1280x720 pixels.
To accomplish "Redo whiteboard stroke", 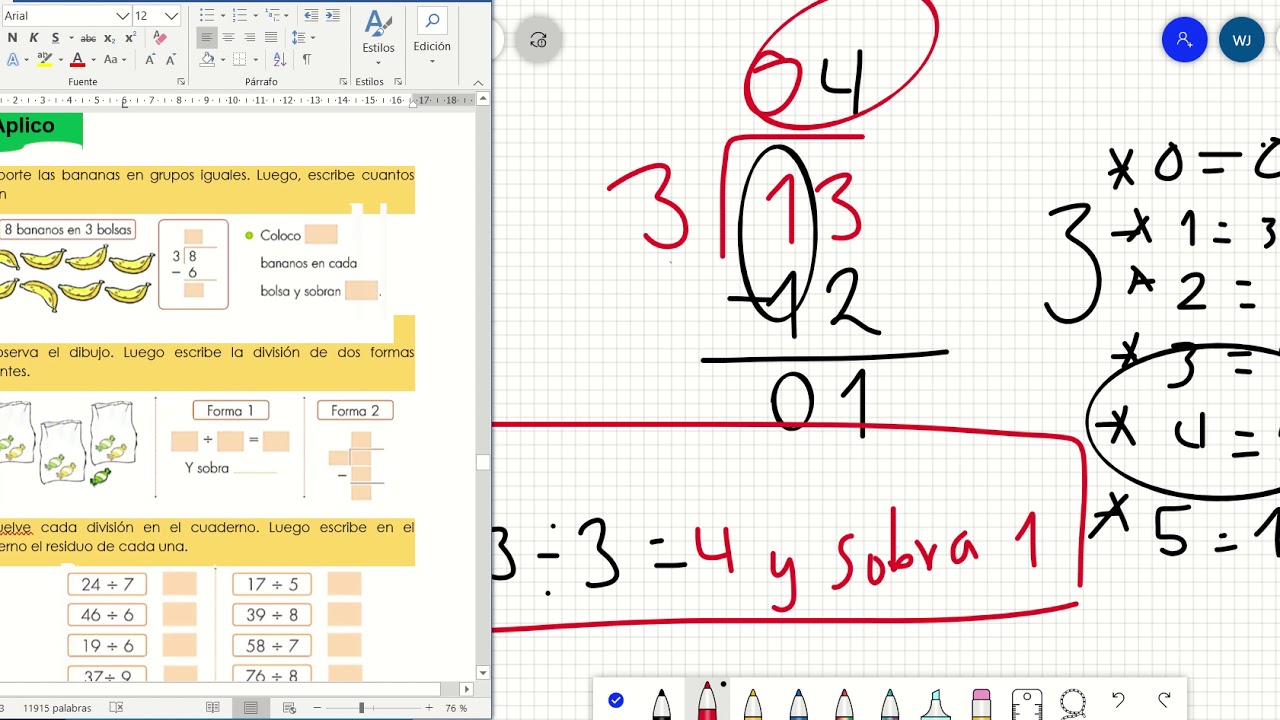I will pyautogui.click(x=1164, y=700).
